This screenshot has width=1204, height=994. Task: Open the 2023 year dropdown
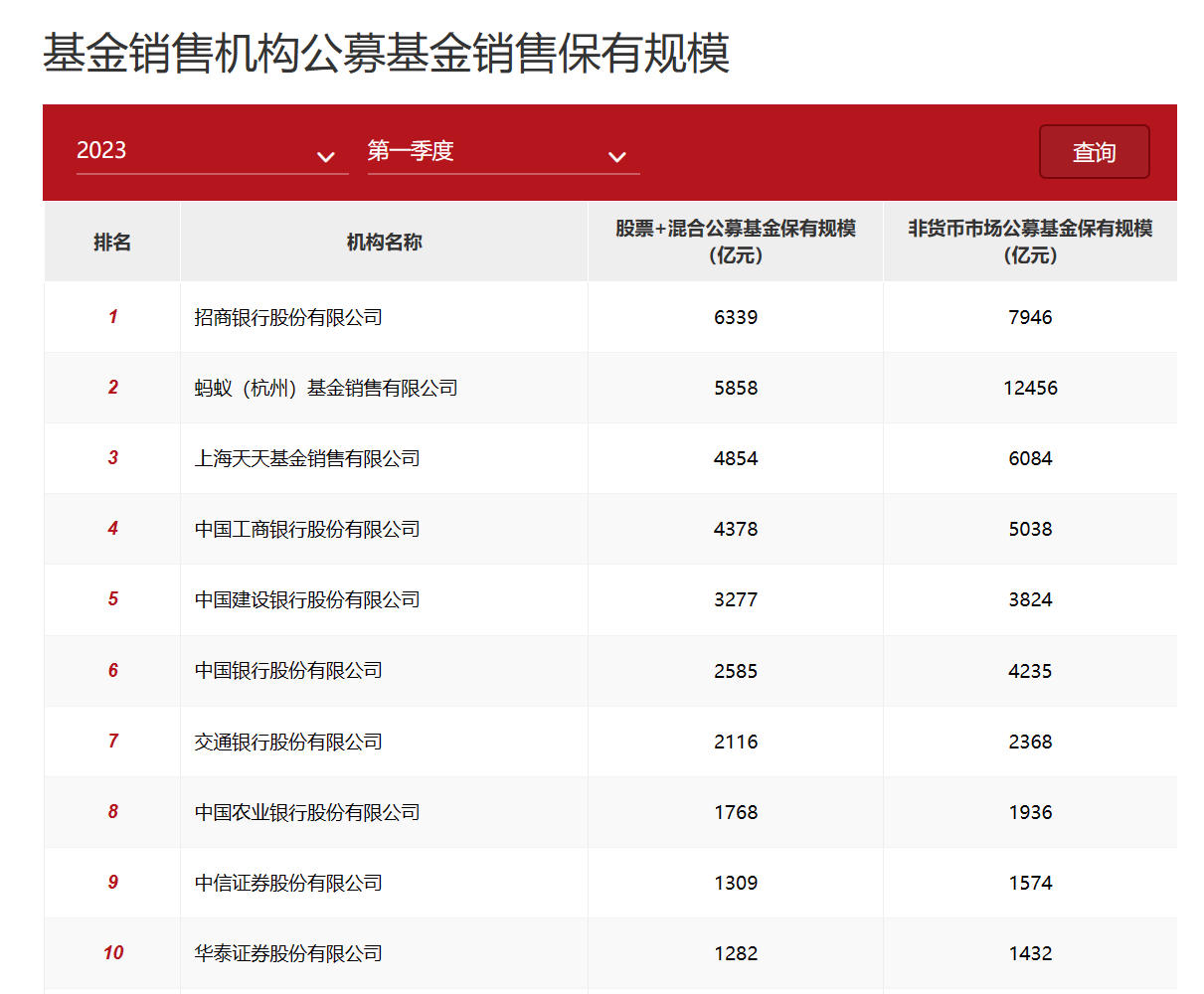tap(212, 152)
